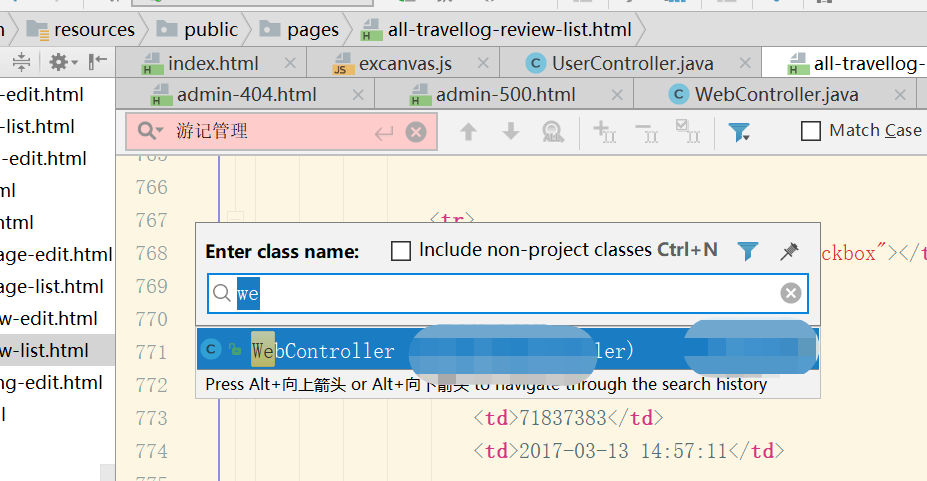Select WebController class result
This screenshot has width=927, height=481.
[x=507, y=350]
